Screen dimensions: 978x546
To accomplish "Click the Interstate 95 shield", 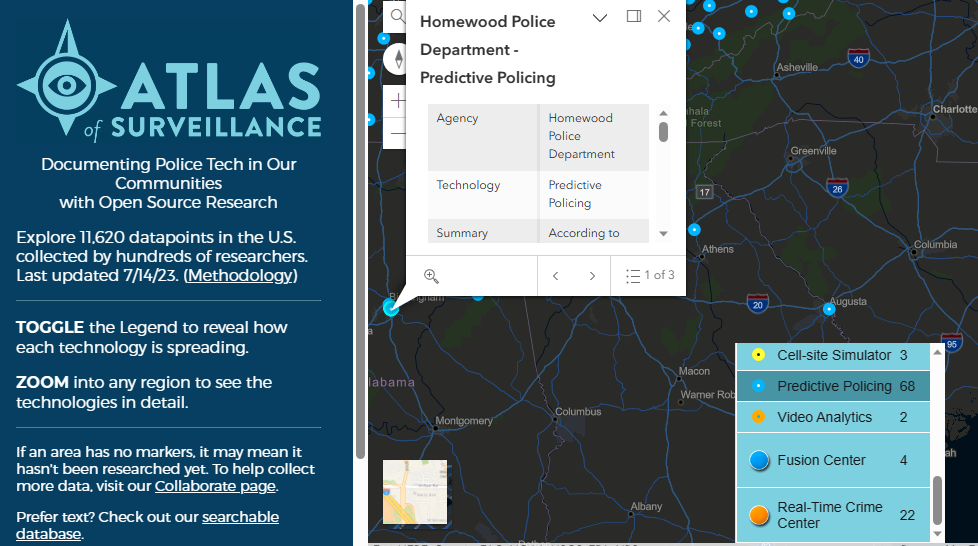I will tap(952, 343).
